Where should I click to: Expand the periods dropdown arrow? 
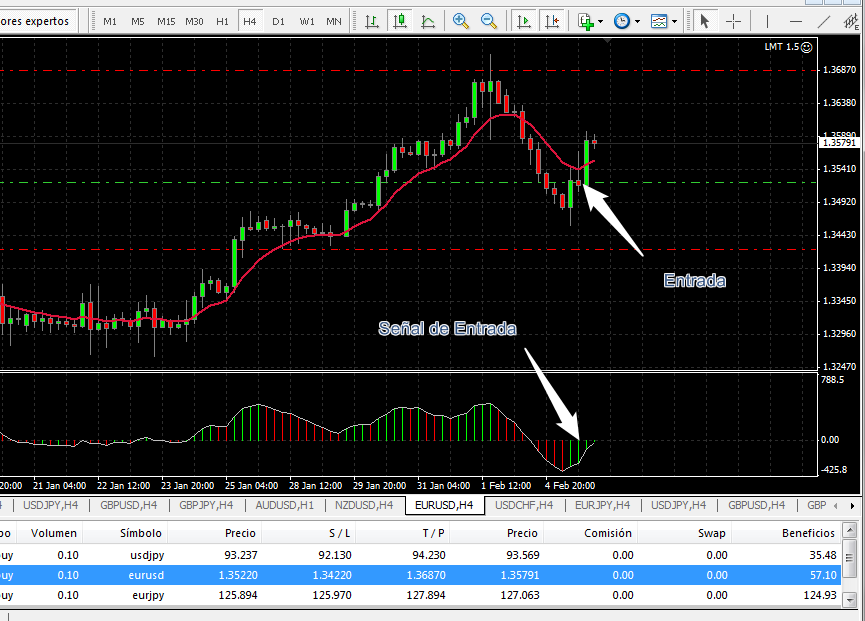click(x=637, y=22)
